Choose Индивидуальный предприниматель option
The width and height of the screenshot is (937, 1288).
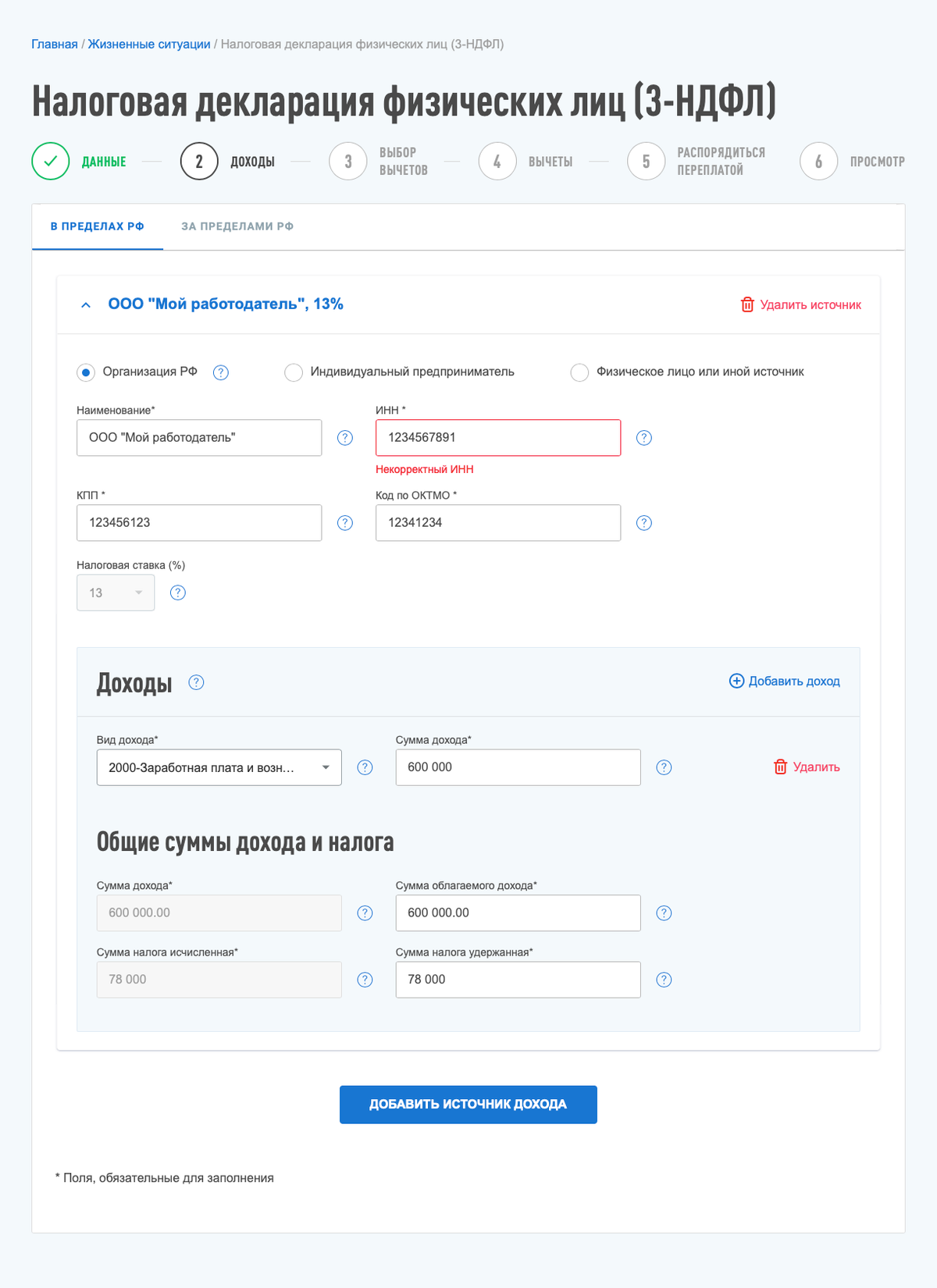click(294, 372)
